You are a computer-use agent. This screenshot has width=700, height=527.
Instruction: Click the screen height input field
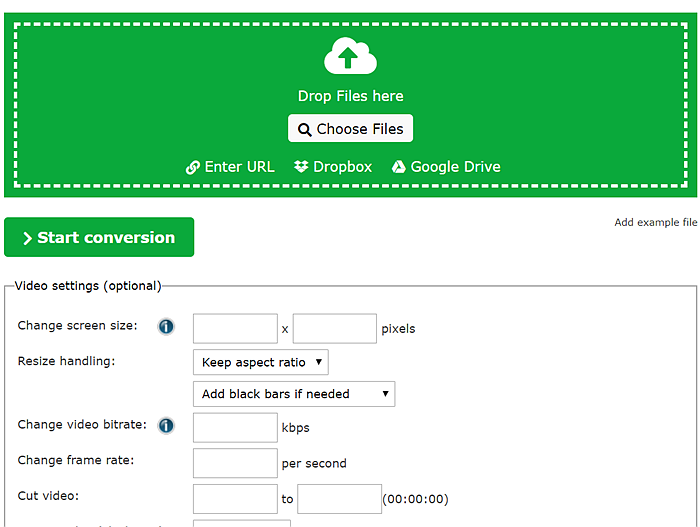point(335,329)
